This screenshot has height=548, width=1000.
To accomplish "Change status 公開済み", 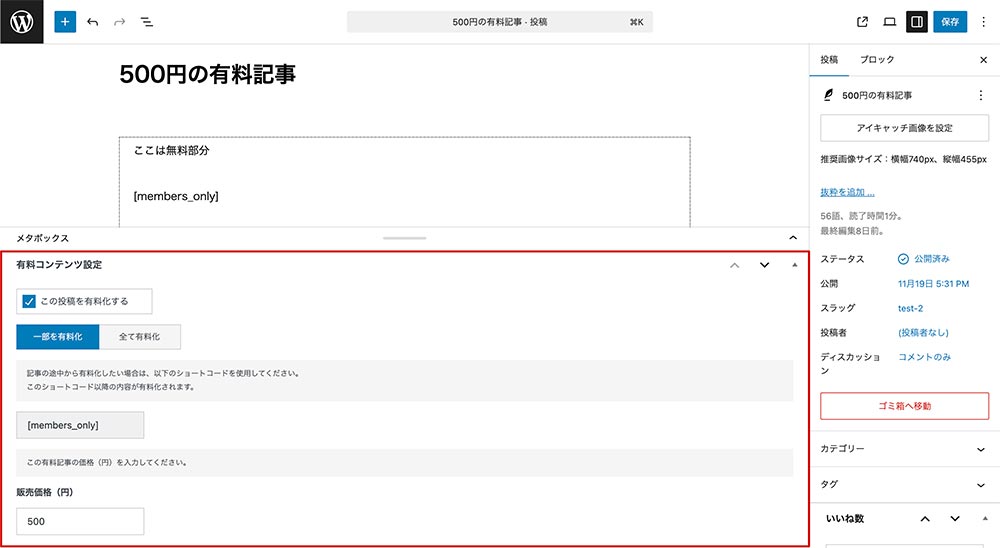I will (x=924, y=259).
